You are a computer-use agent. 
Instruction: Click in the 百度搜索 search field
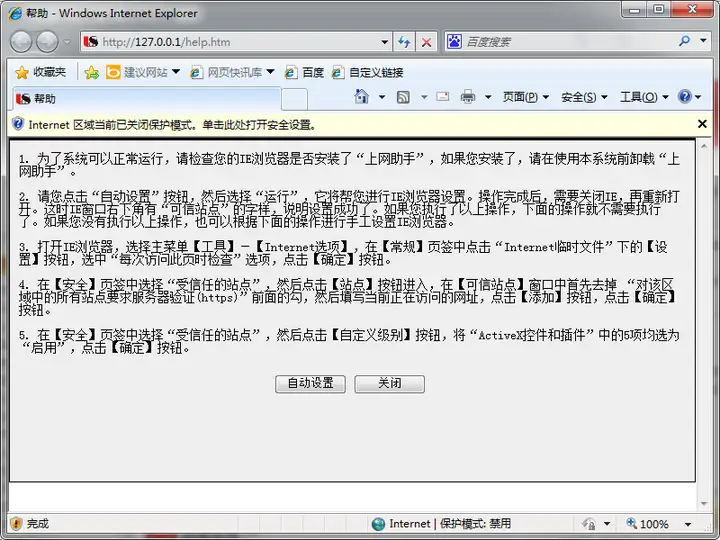pyautogui.click(x=569, y=42)
